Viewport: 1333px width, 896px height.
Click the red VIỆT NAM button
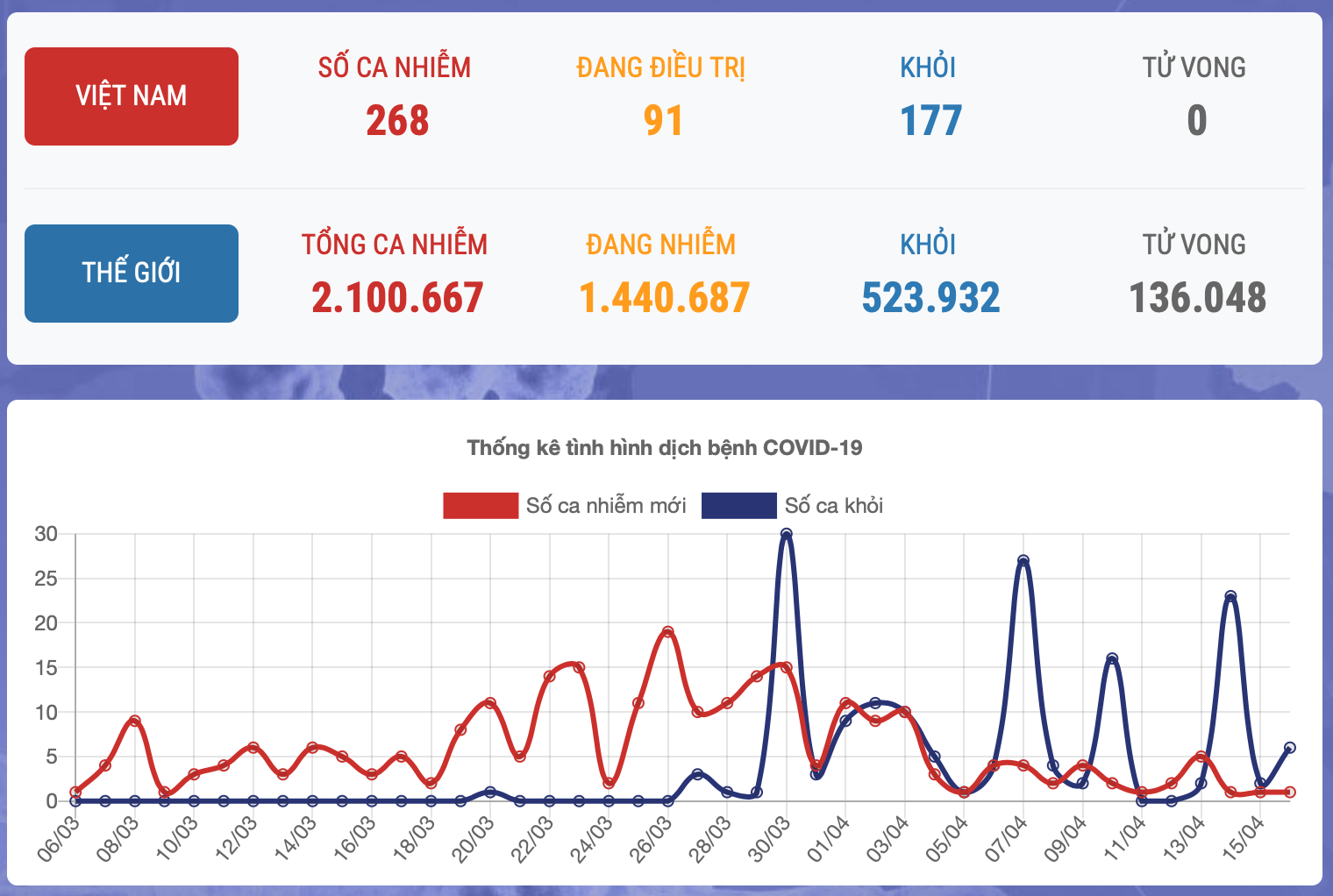pos(132,96)
